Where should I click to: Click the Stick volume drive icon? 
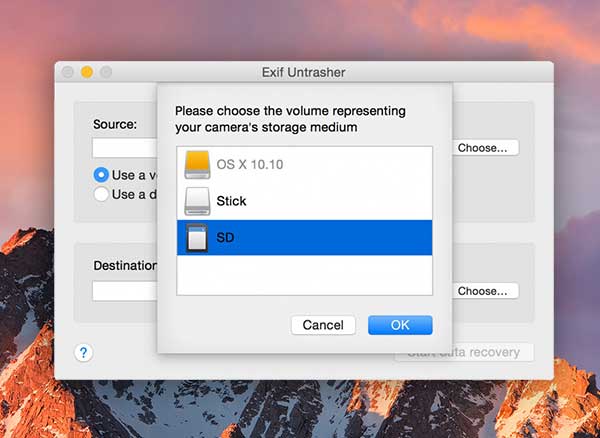pyautogui.click(x=197, y=201)
